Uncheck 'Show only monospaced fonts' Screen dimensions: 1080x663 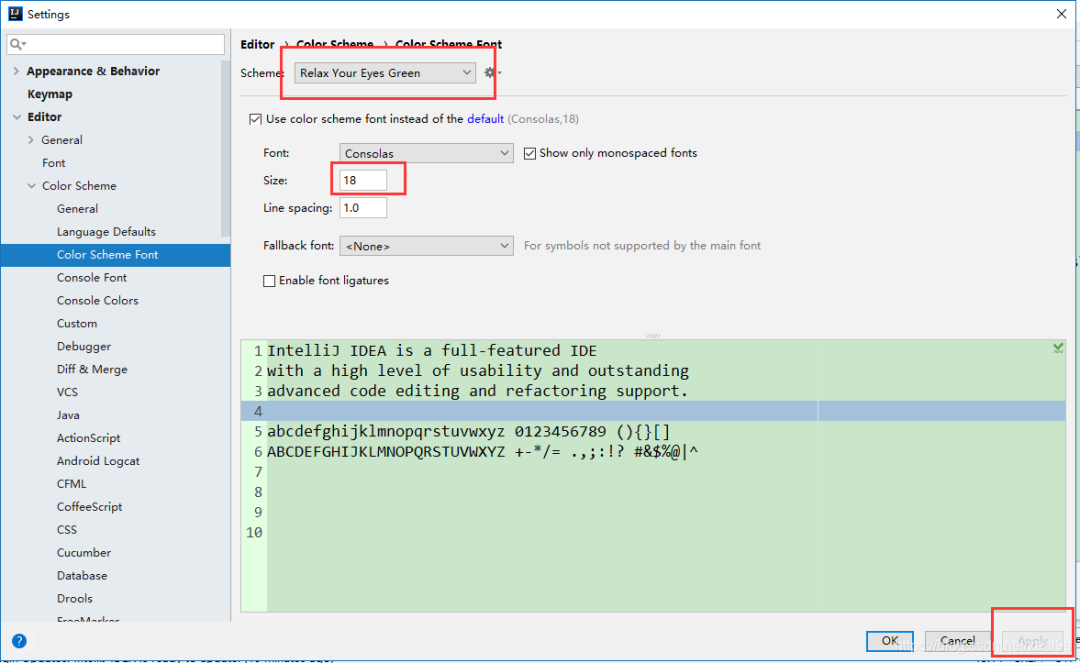[530, 153]
